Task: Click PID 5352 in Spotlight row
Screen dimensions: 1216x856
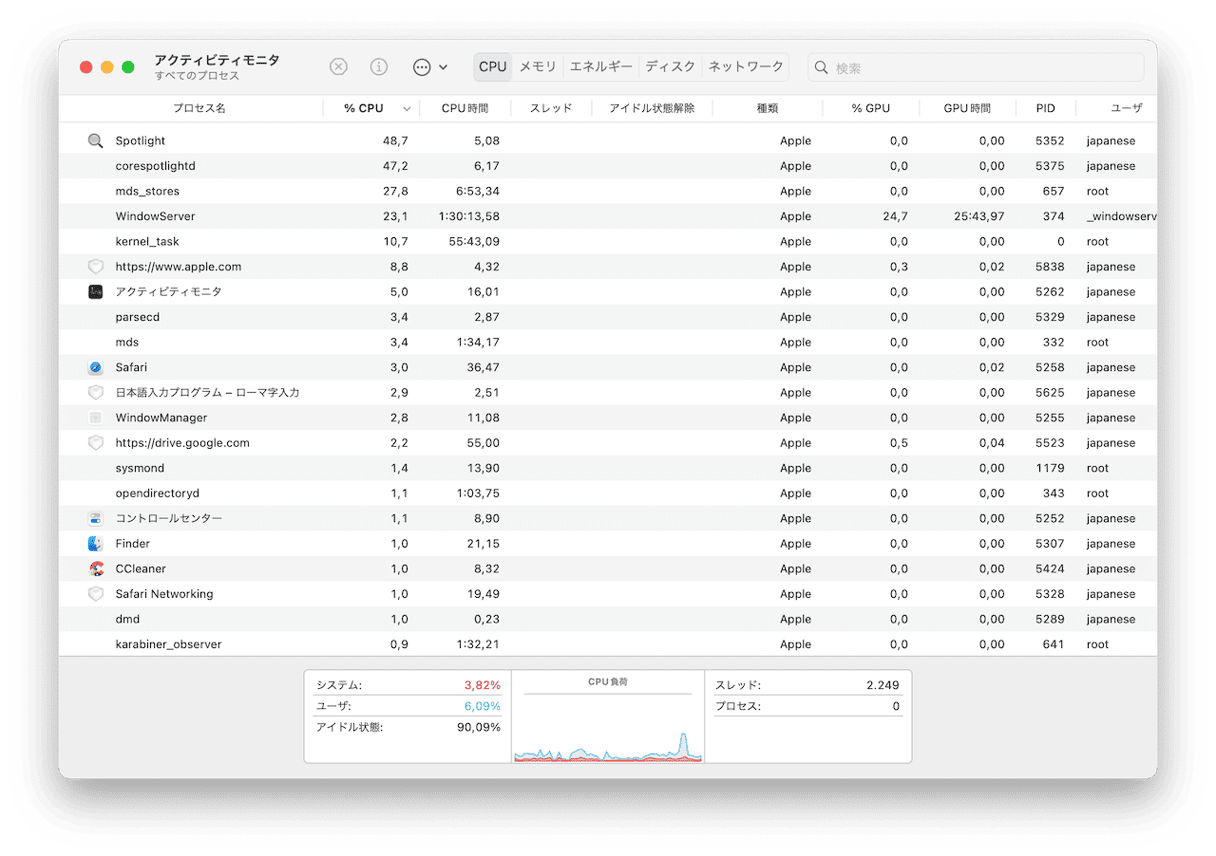Action: click(1050, 141)
